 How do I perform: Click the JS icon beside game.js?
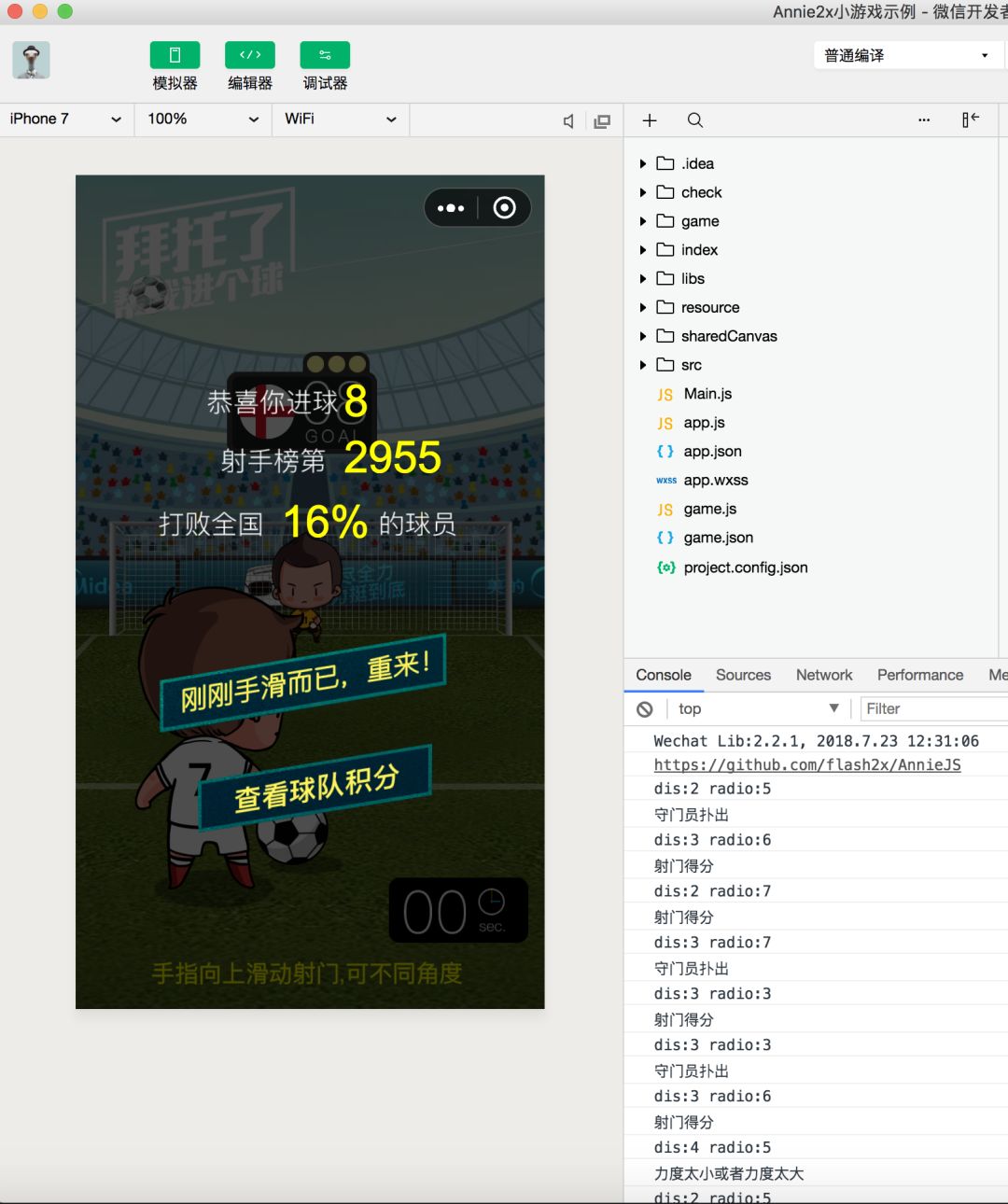pyautogui.click(x=665, y=510)
